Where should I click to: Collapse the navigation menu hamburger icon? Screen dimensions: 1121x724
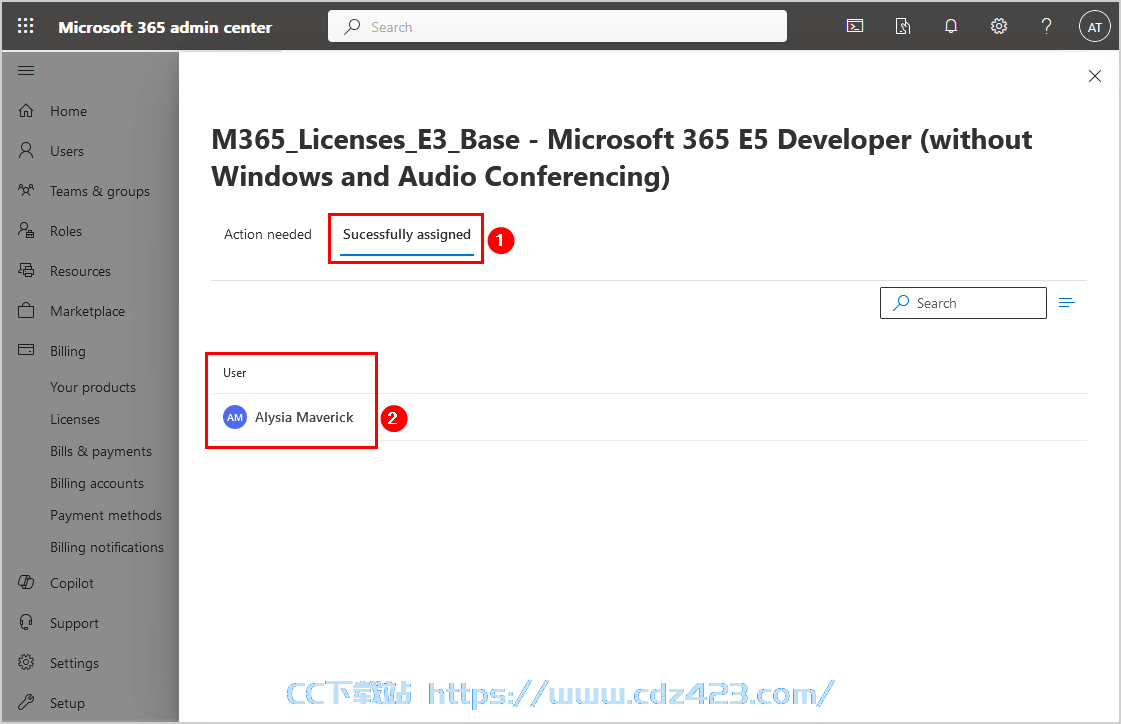click(x=26, y=70)
